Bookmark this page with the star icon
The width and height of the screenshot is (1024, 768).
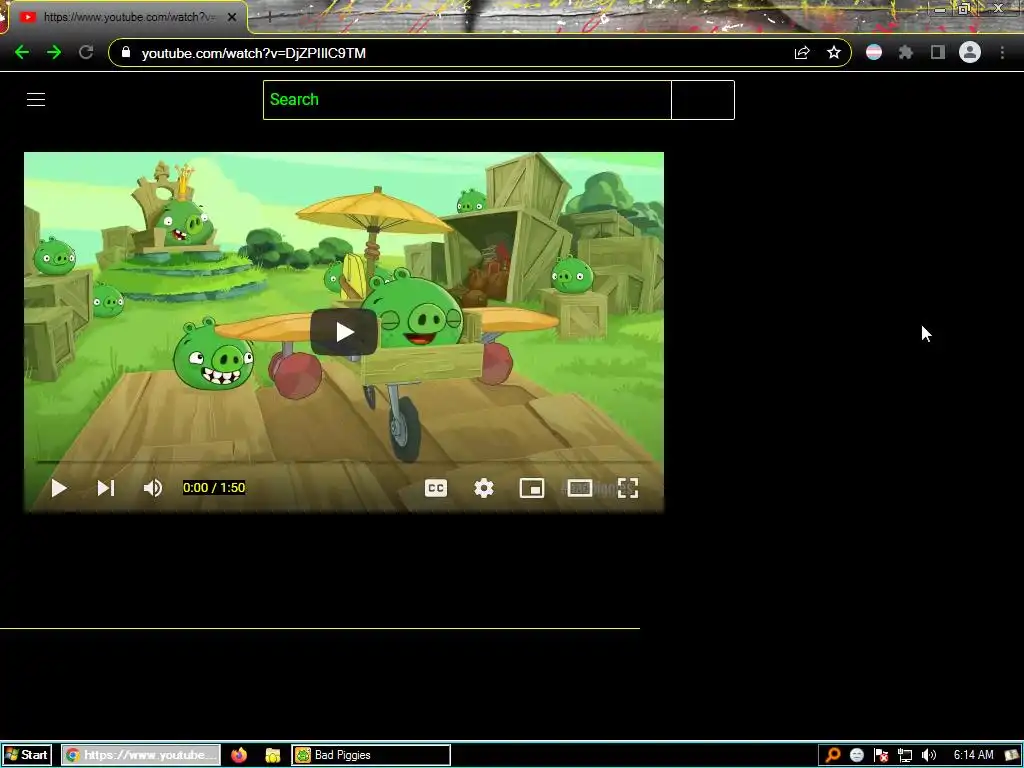pyautogui.click(x=834, y=52)
